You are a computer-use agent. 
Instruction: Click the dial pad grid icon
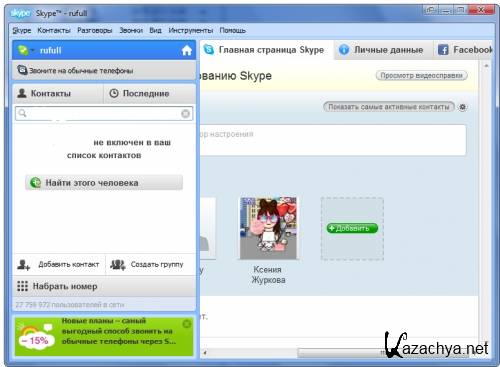22,286
